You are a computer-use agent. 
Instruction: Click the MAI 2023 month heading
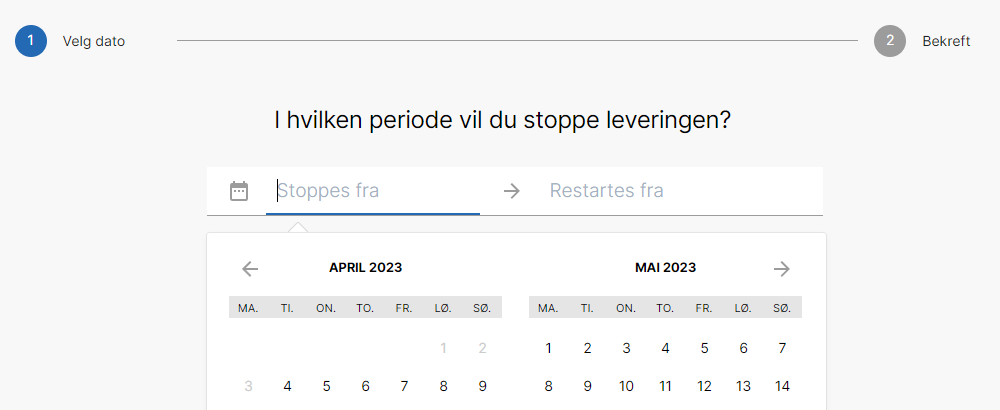click(x=665, y=268)
